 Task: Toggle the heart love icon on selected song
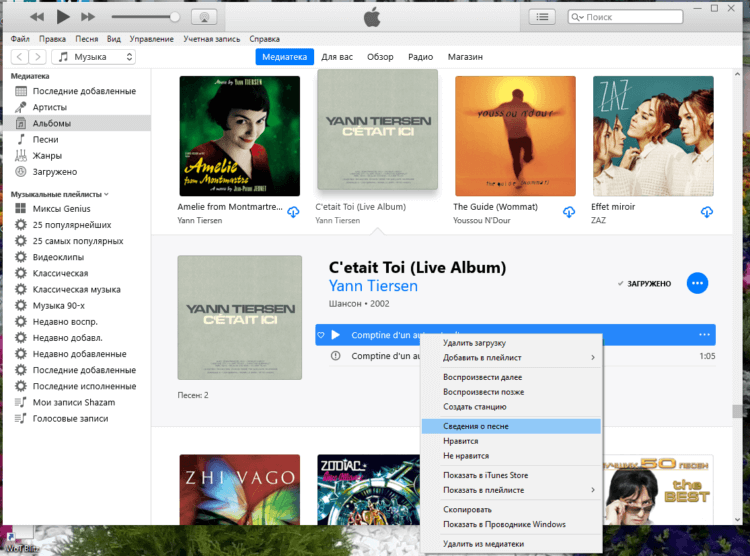(321, 335)
